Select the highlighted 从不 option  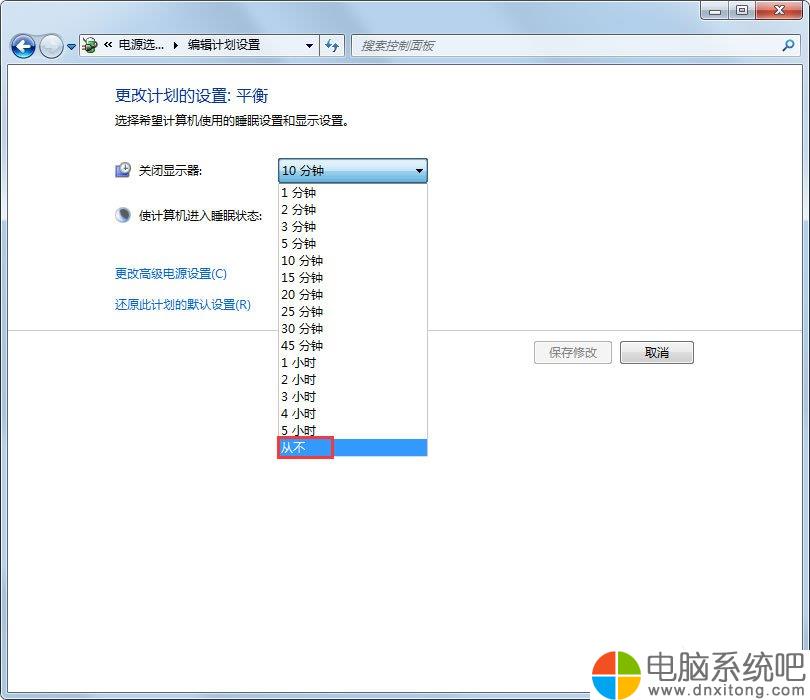353,447
